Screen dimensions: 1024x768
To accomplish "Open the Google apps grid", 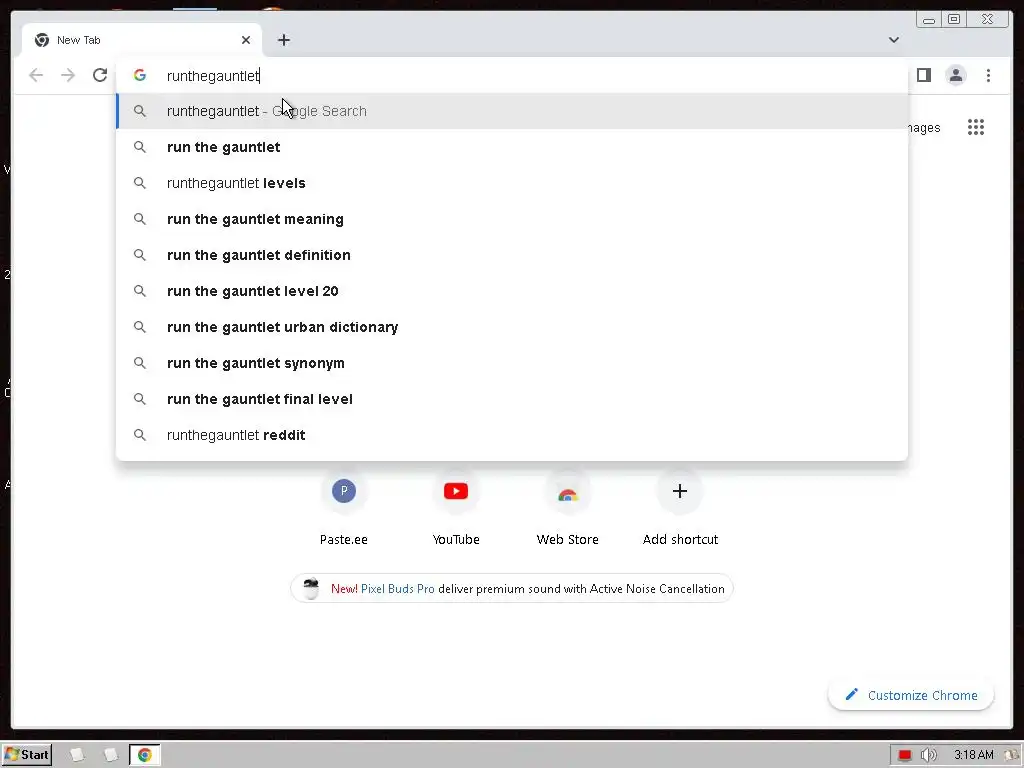I will point(976,127).
